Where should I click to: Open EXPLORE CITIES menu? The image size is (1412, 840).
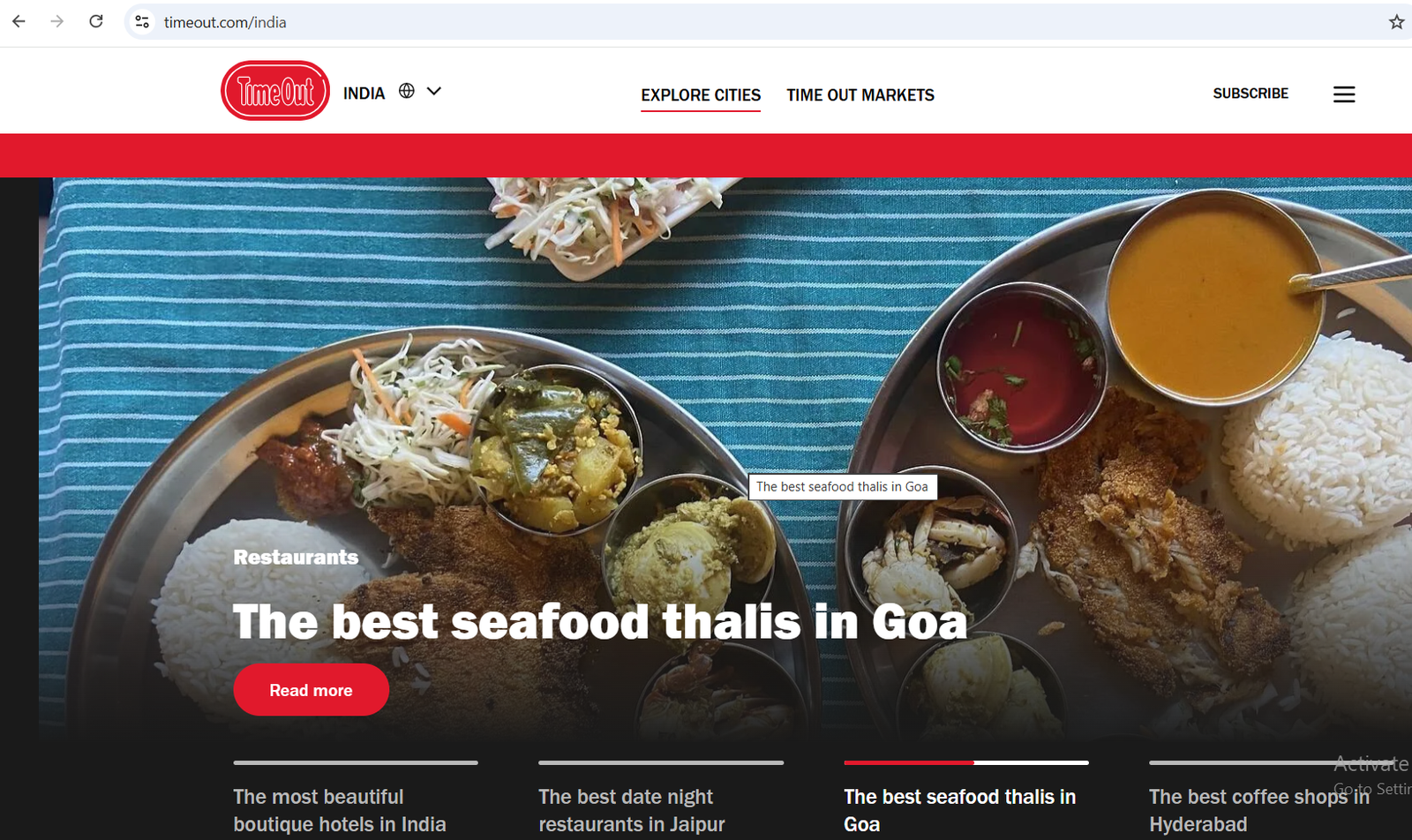pos(701,95)
